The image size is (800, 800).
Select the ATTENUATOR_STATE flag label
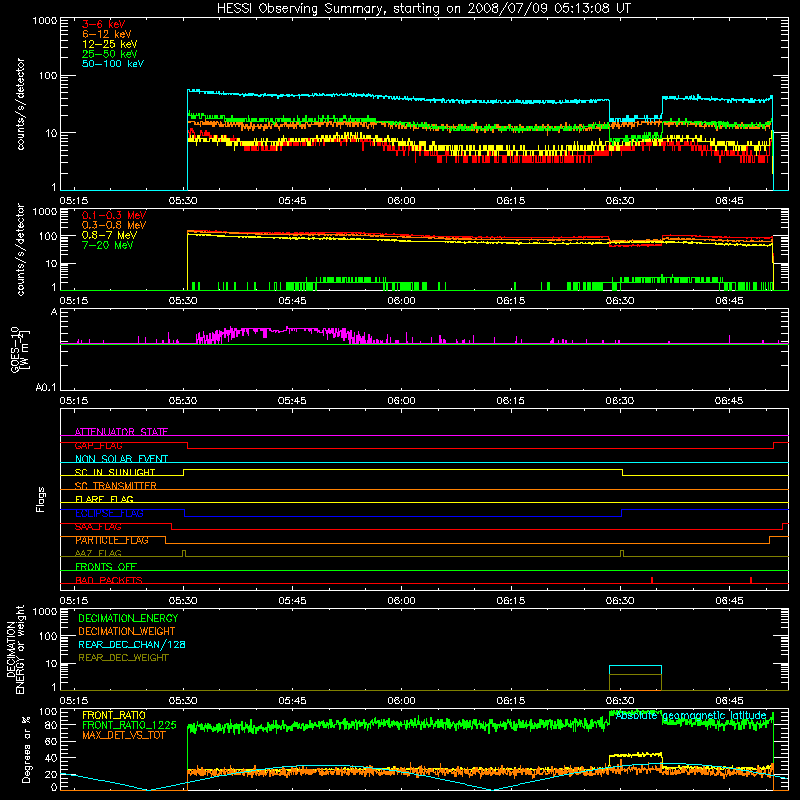pos(121,432)
